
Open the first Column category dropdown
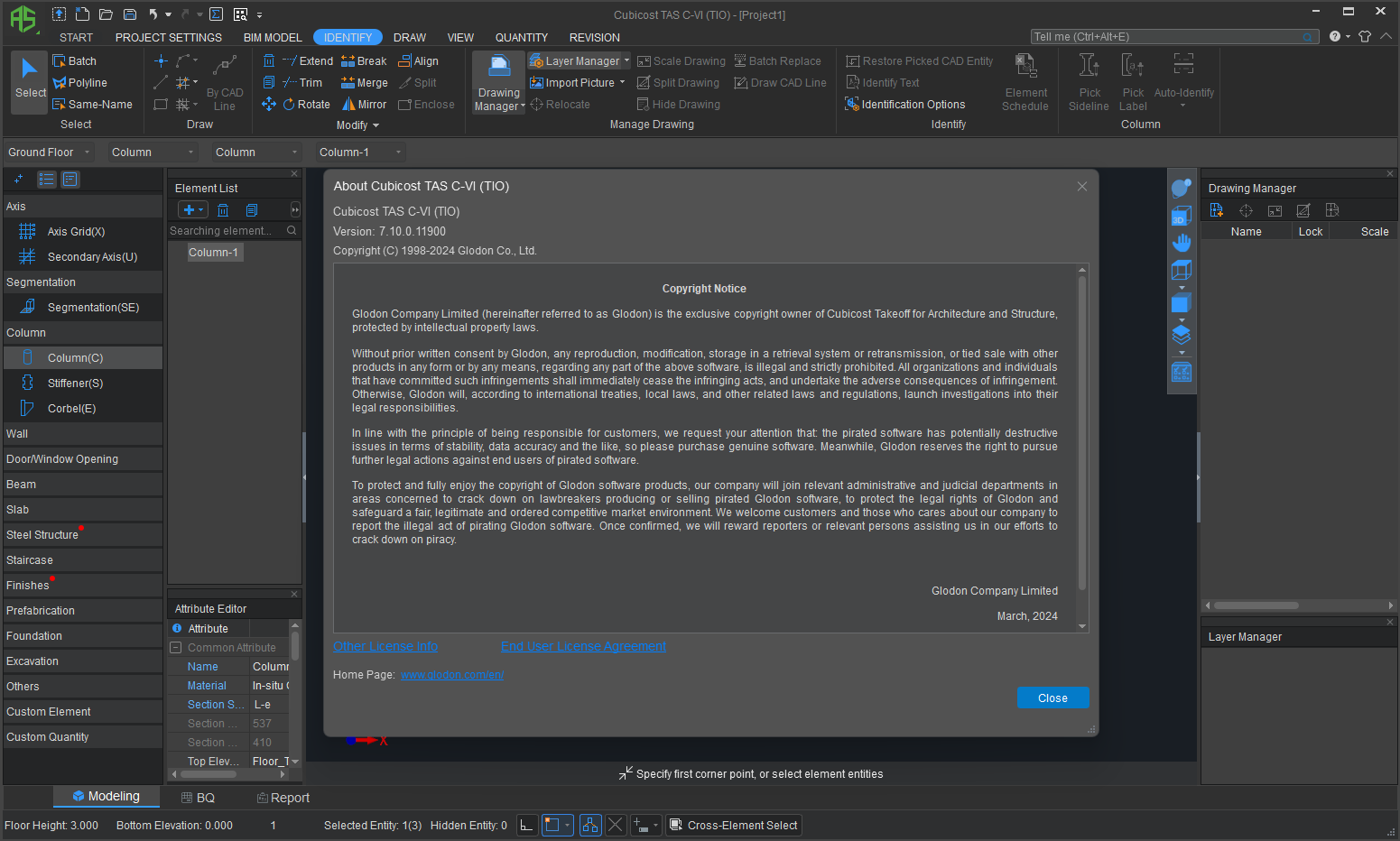tap(152, 152)
